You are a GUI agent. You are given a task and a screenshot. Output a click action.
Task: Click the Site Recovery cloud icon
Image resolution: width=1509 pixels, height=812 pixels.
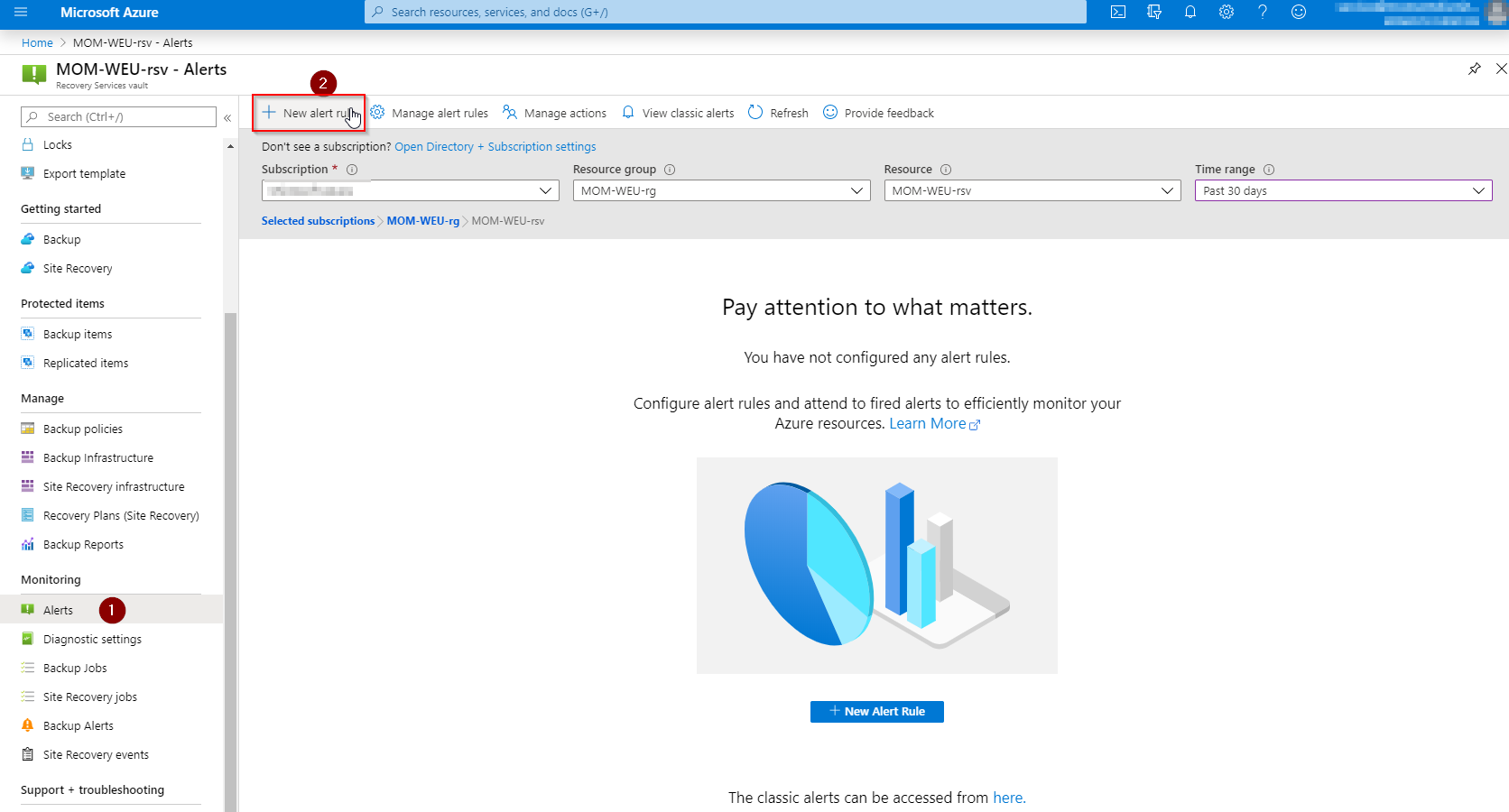[x=28, y=268]
